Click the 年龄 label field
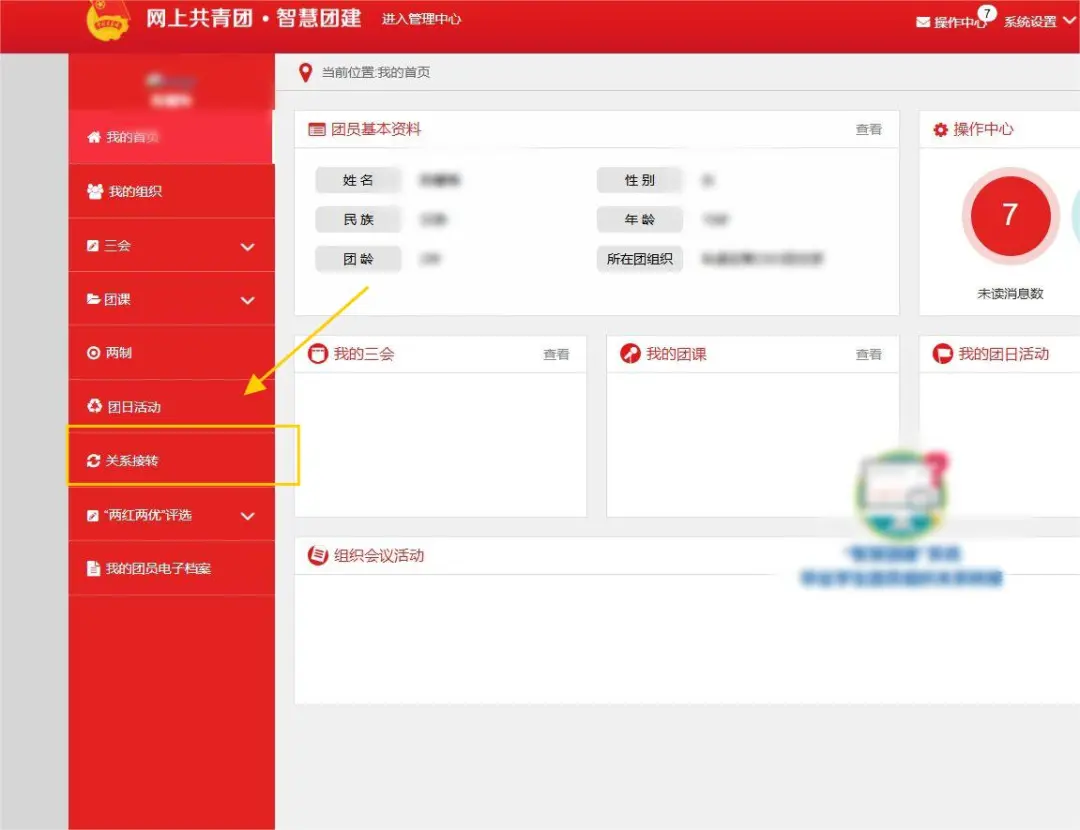The height and width of the screenshot is (830, 1080). click(640, 220)
